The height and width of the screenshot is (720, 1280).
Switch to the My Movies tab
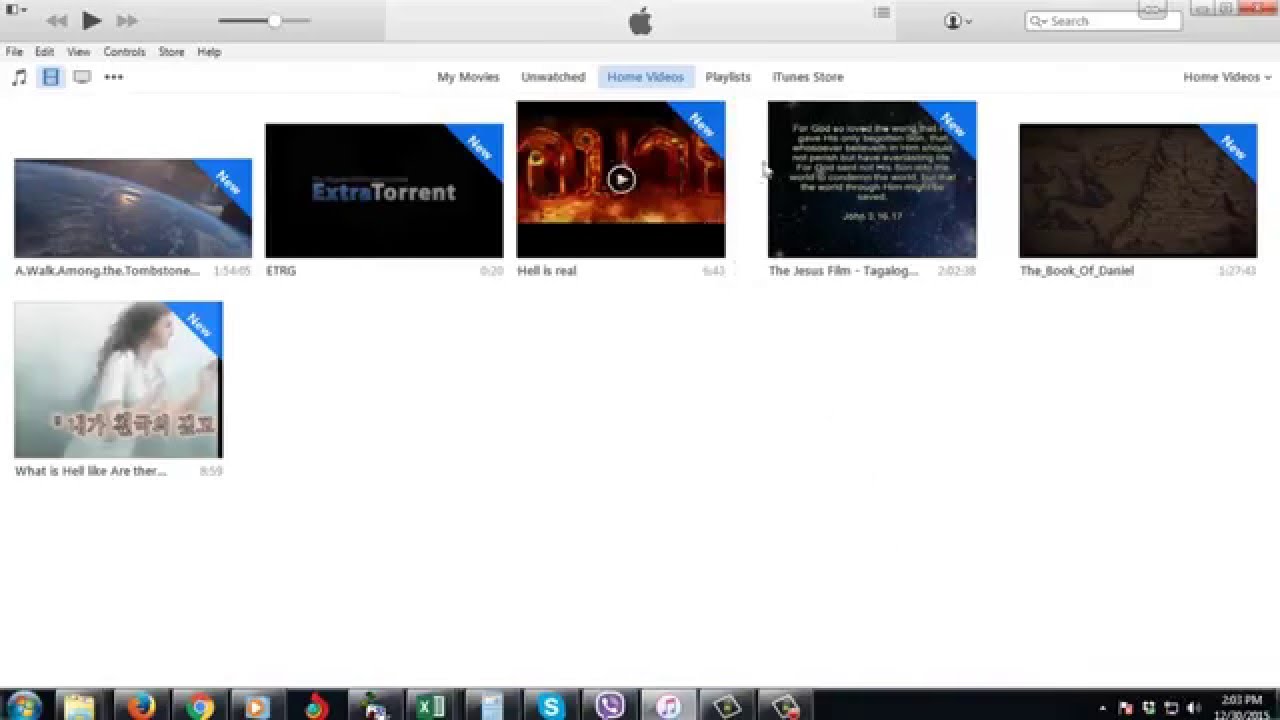pos(468,77)
